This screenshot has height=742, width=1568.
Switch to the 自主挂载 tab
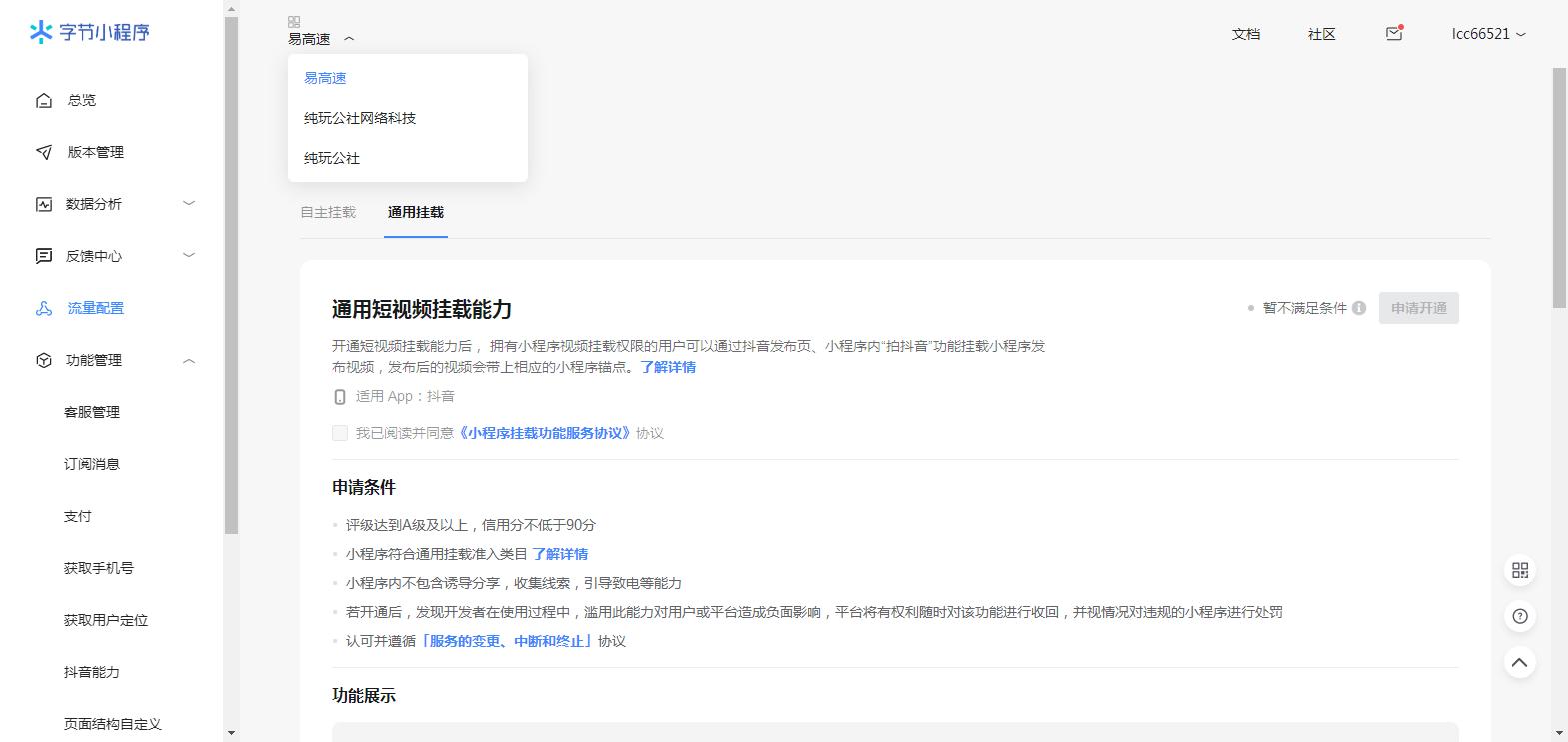tap(328, 212)
